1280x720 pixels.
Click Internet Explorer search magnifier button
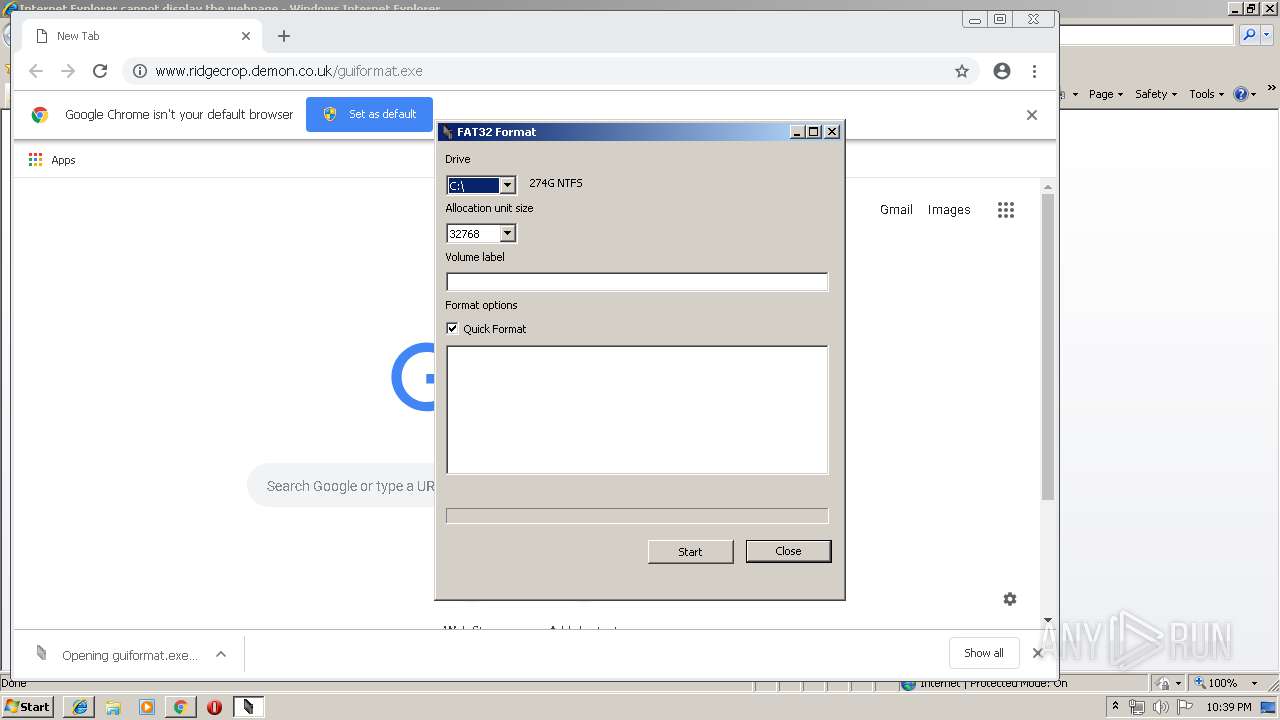[x=1249, y=35]
